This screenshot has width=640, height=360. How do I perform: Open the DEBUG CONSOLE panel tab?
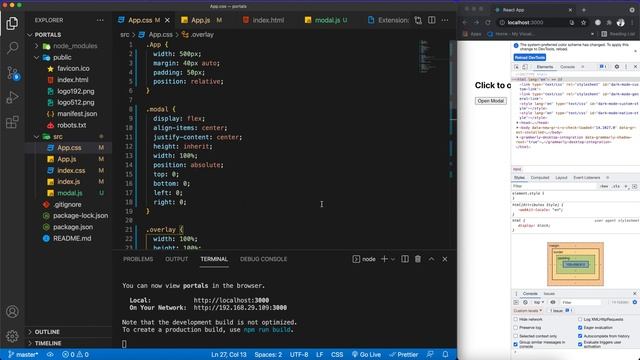tap(263, 259)
